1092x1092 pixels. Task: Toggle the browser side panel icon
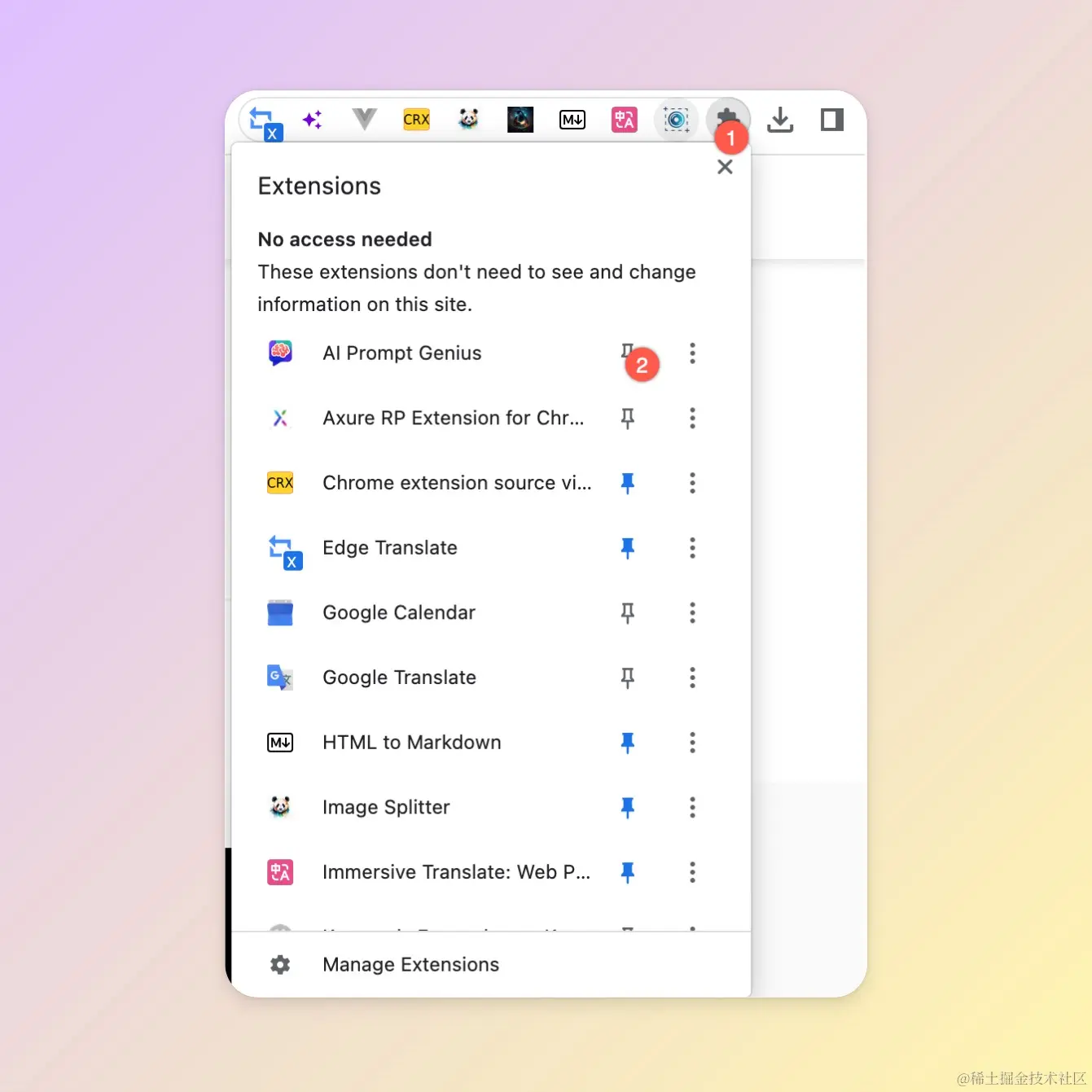click(832, 120)
